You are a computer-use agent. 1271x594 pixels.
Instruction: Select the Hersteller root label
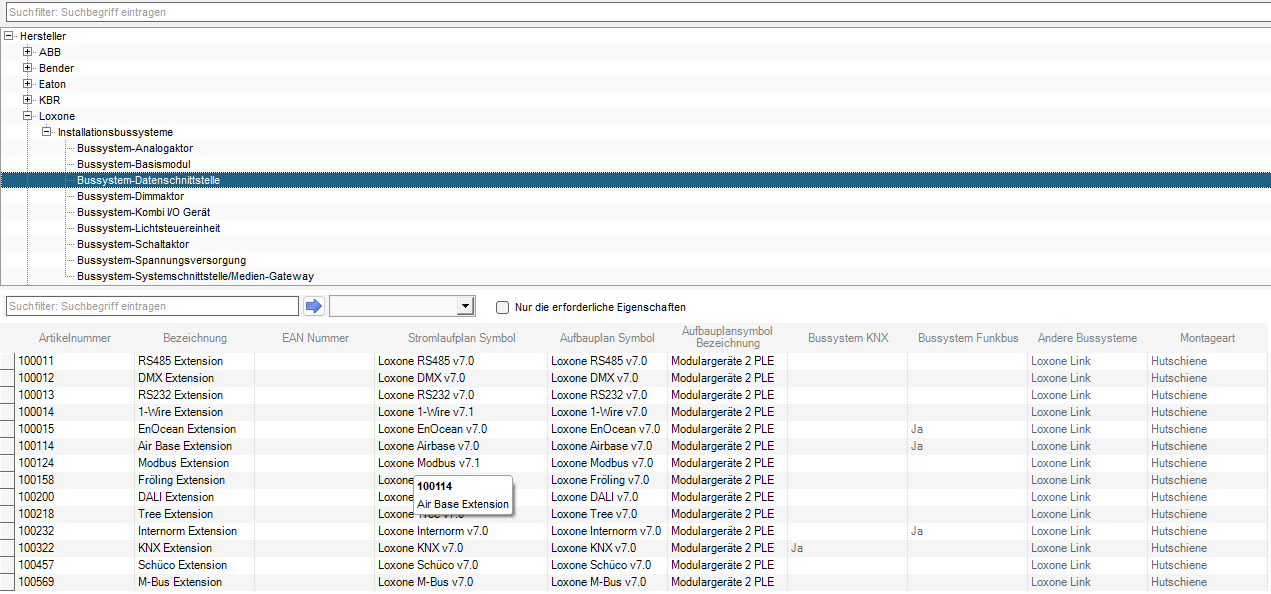tap(43, 36)
